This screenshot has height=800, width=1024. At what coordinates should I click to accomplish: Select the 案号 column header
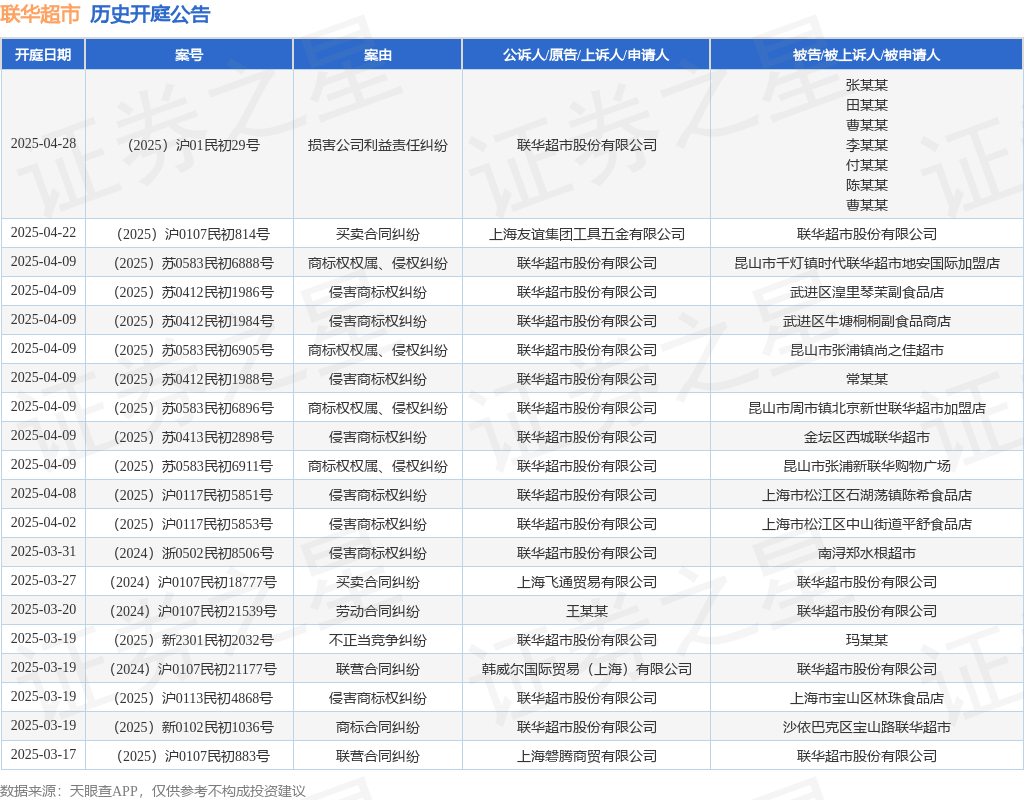189,55
